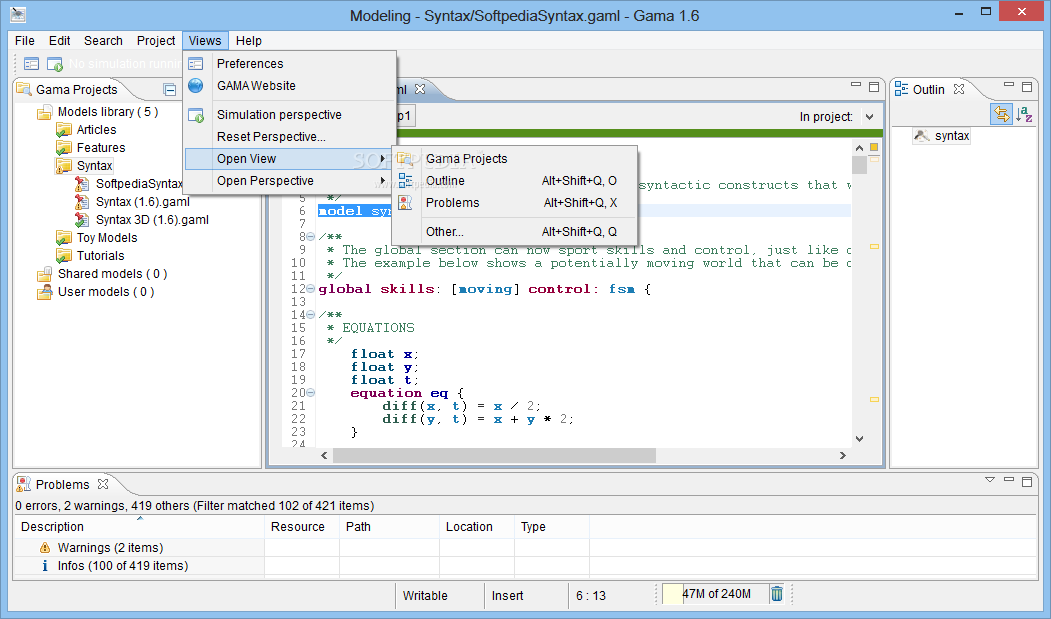Select Articles folder in tree
Image resolution: width=1051 pixels, height=619 pixels.
[97, 130]
